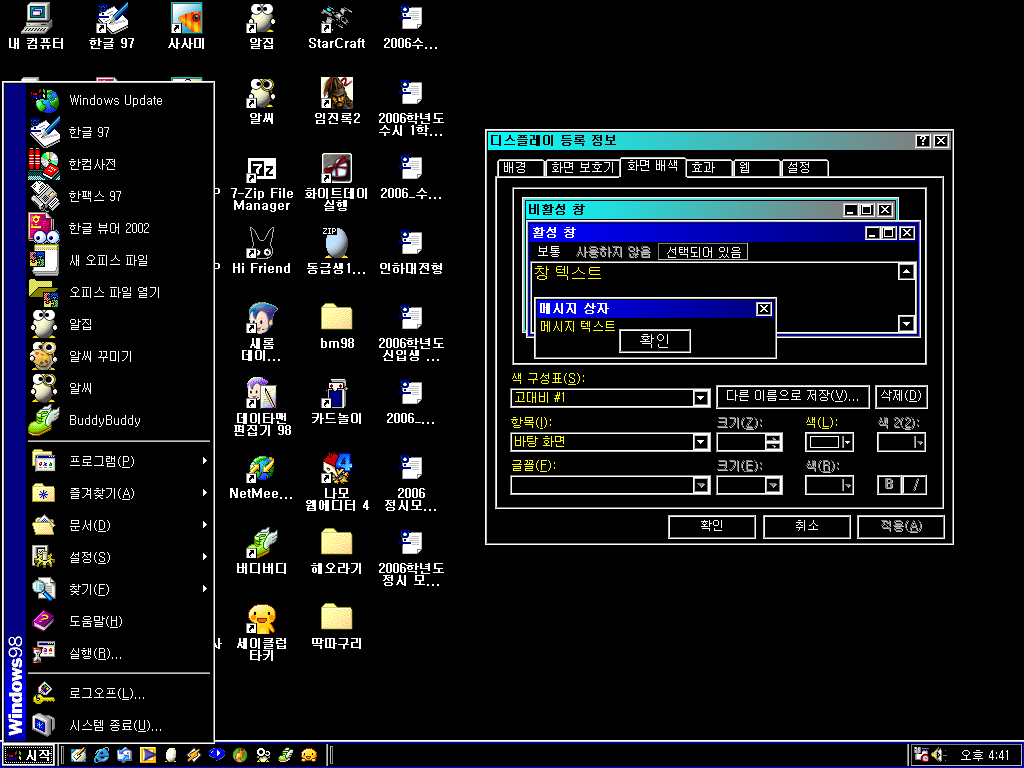
Task: Expand the 문서(D) submenu
Action: [x=120, y=525]
